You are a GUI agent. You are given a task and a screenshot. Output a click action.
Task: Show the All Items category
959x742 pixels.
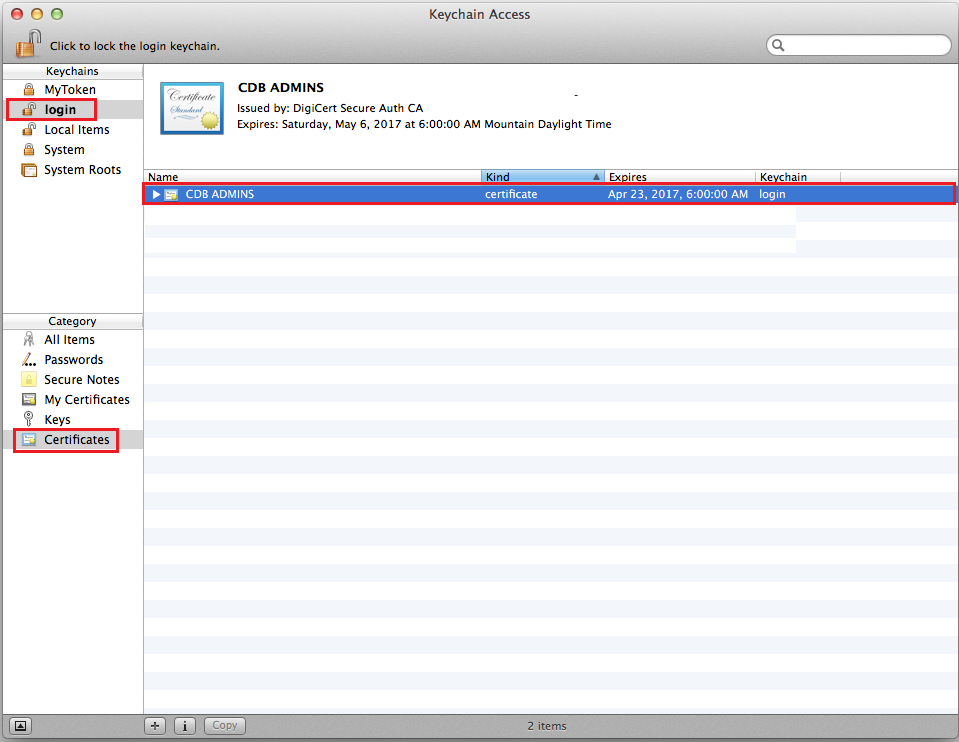tap(69, 340)
